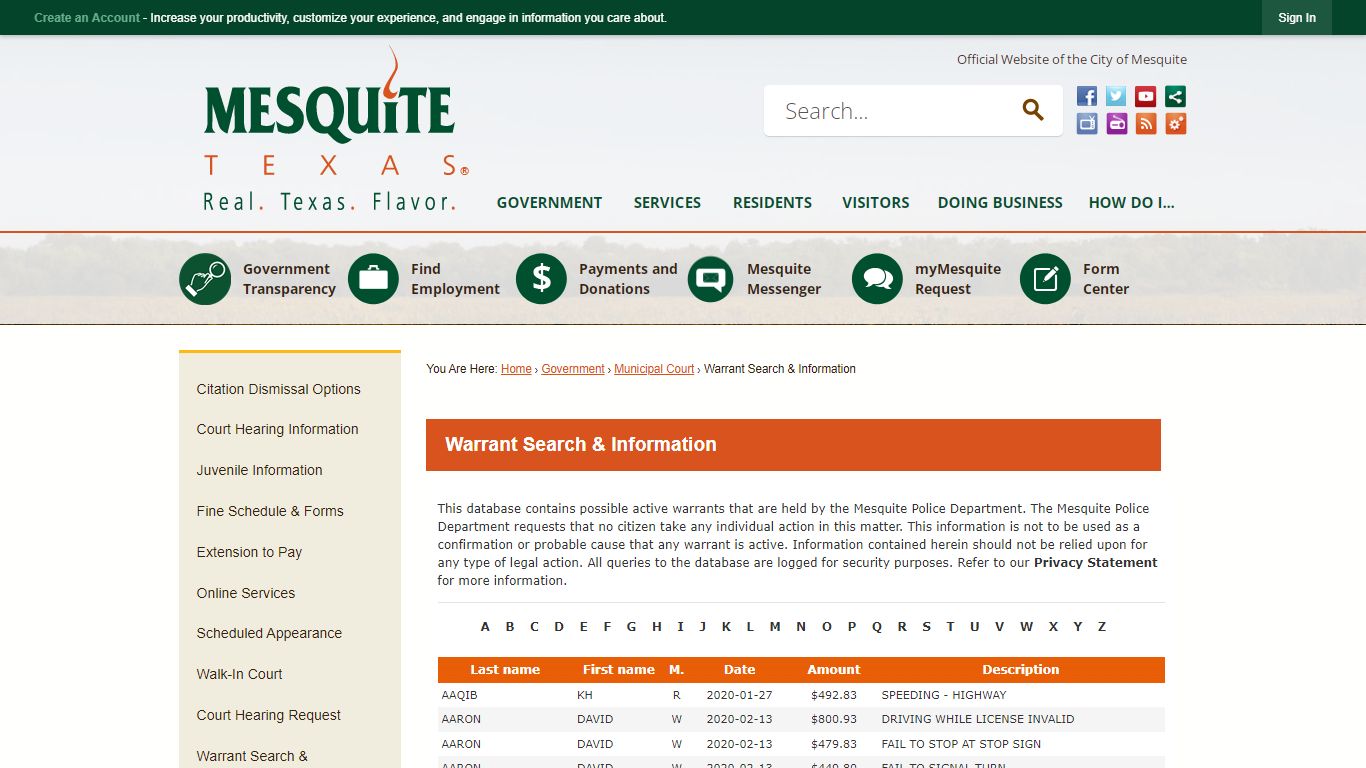Select DRIVING WHILE LICENSE INVALID description
Viewport: 1366px width, 768px height.
point(978,719)
